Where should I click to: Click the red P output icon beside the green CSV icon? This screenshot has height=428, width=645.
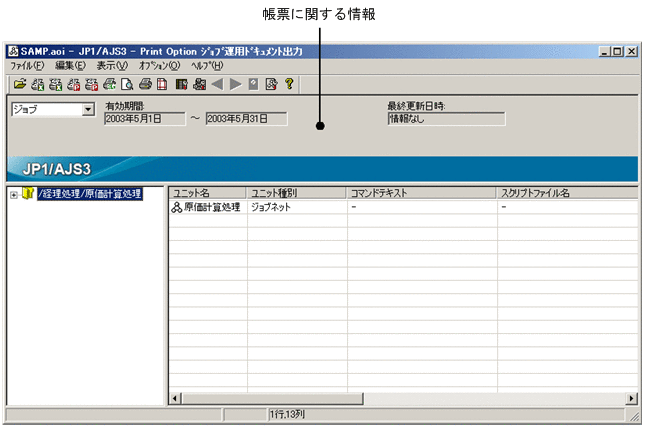[91, 84]
